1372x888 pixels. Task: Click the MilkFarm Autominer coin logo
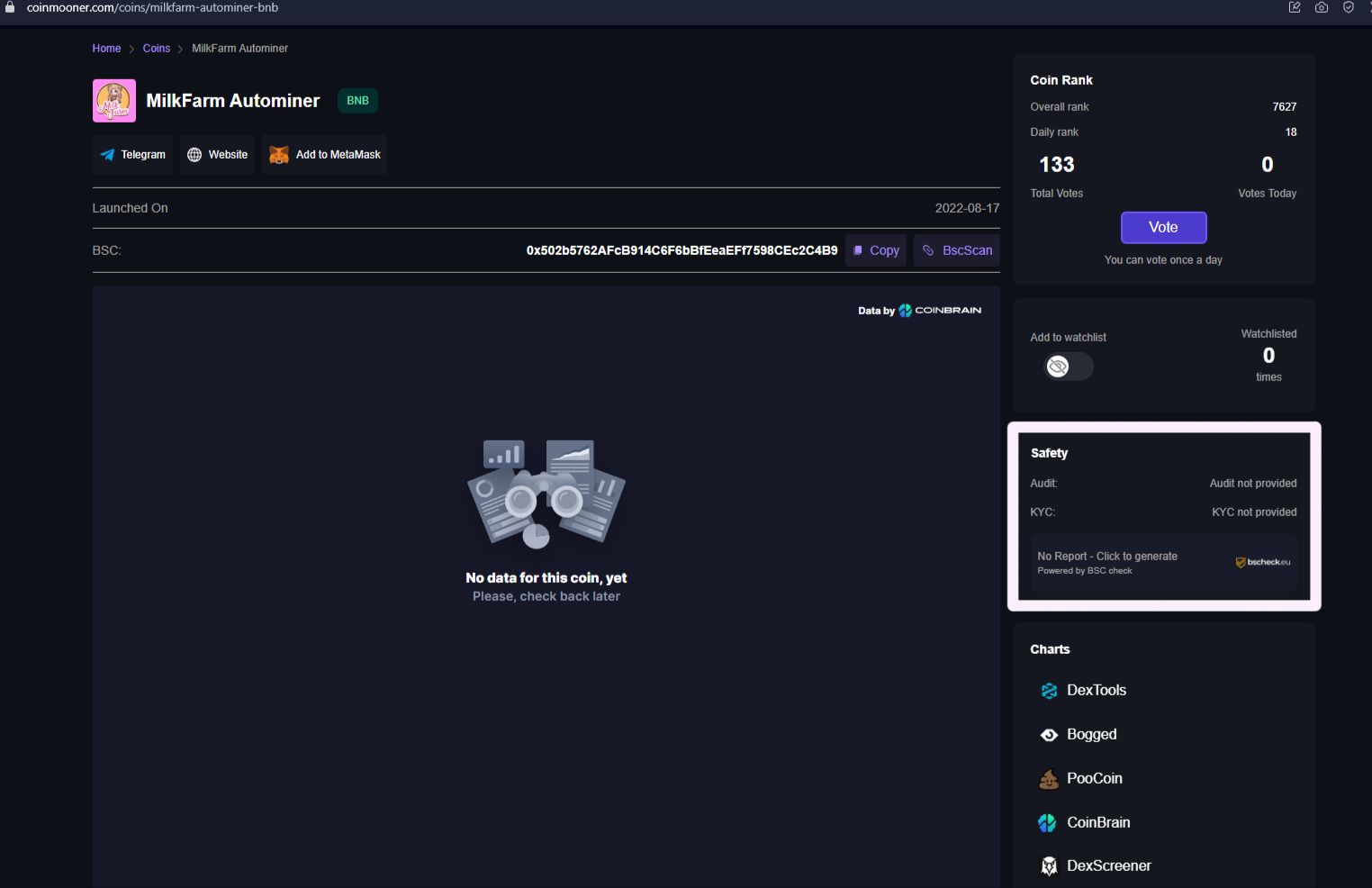114,101
